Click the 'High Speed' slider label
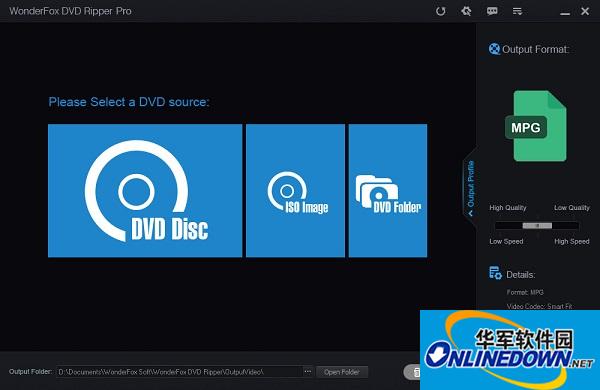 572,242
